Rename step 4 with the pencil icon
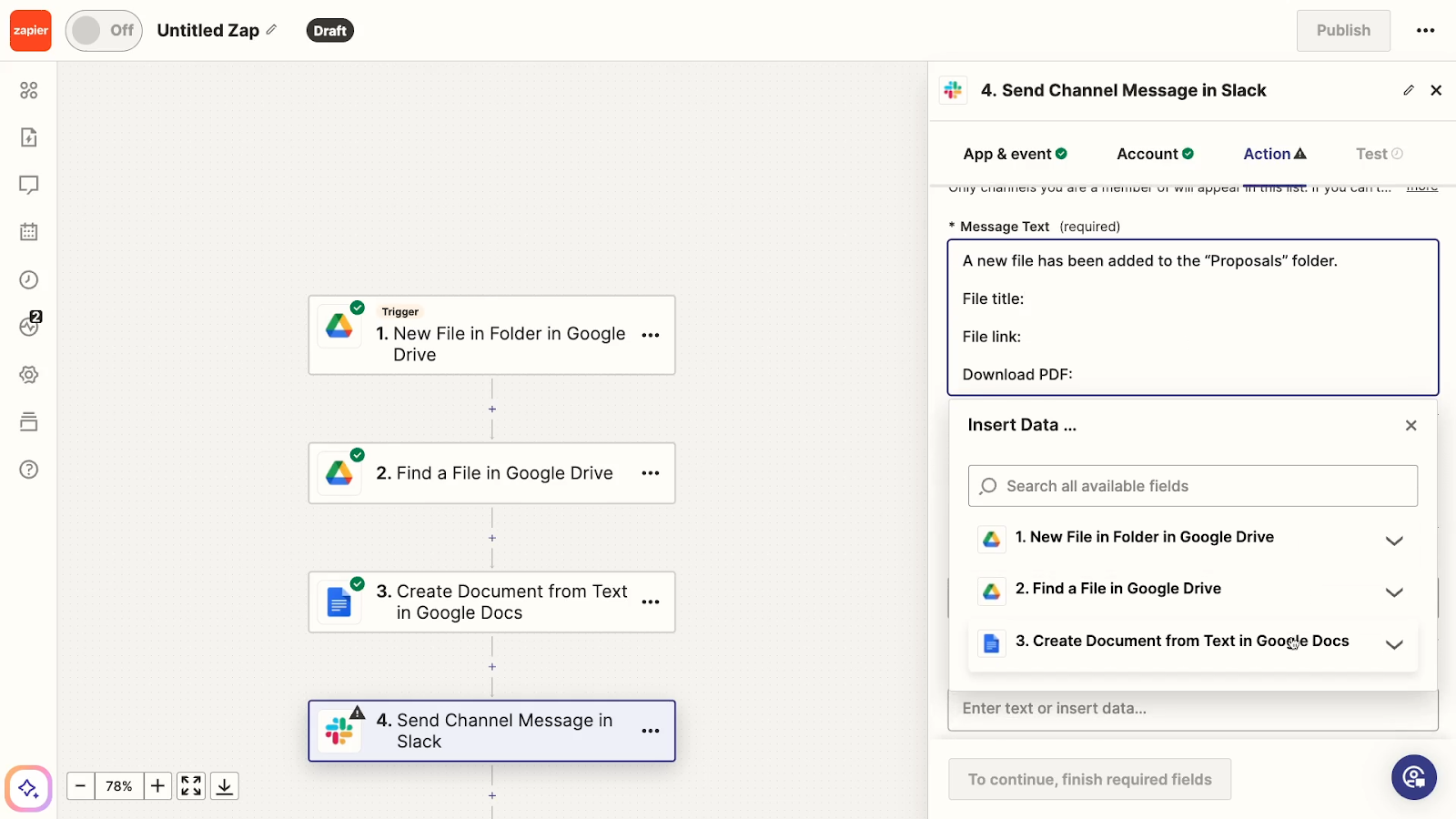This screenshot has height=819, width=1456. [1409, 90]
